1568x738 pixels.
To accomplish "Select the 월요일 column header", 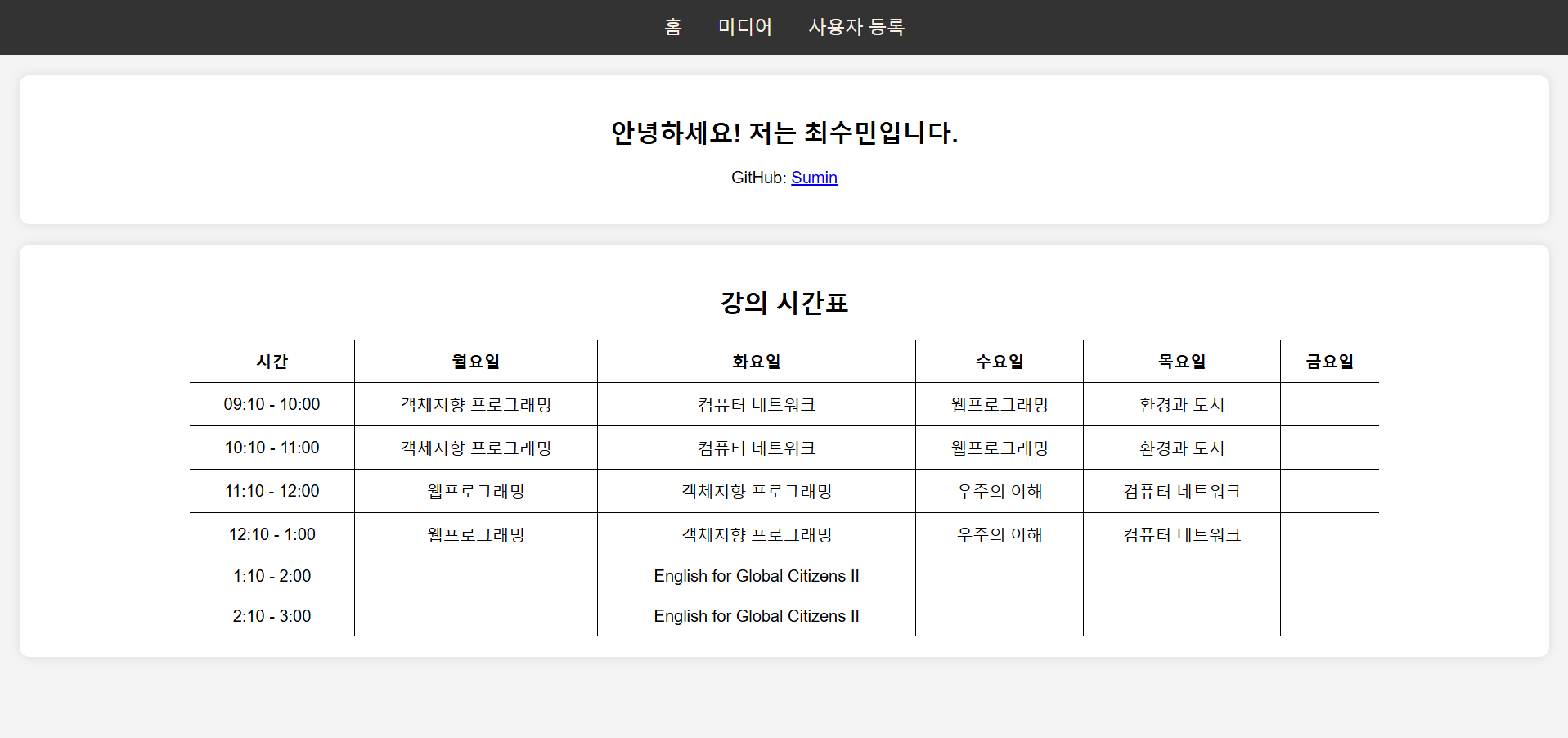I will point(475,361).
